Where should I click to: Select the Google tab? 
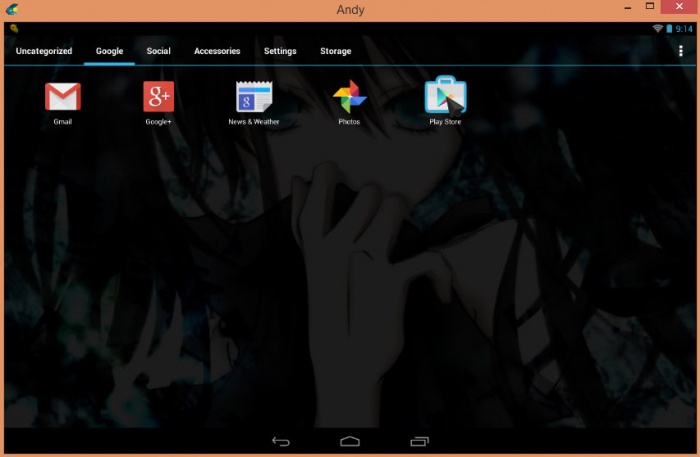tap(109, 51)
